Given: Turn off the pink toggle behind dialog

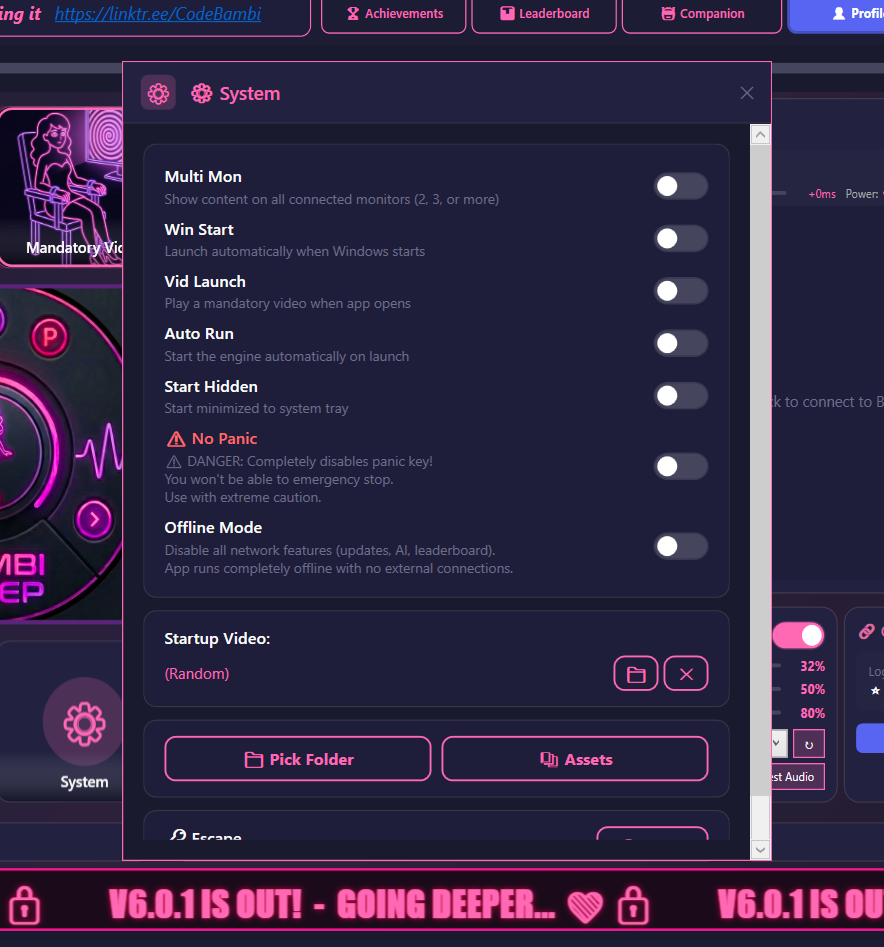Looking at the screenshot, I should coord(798,635).
